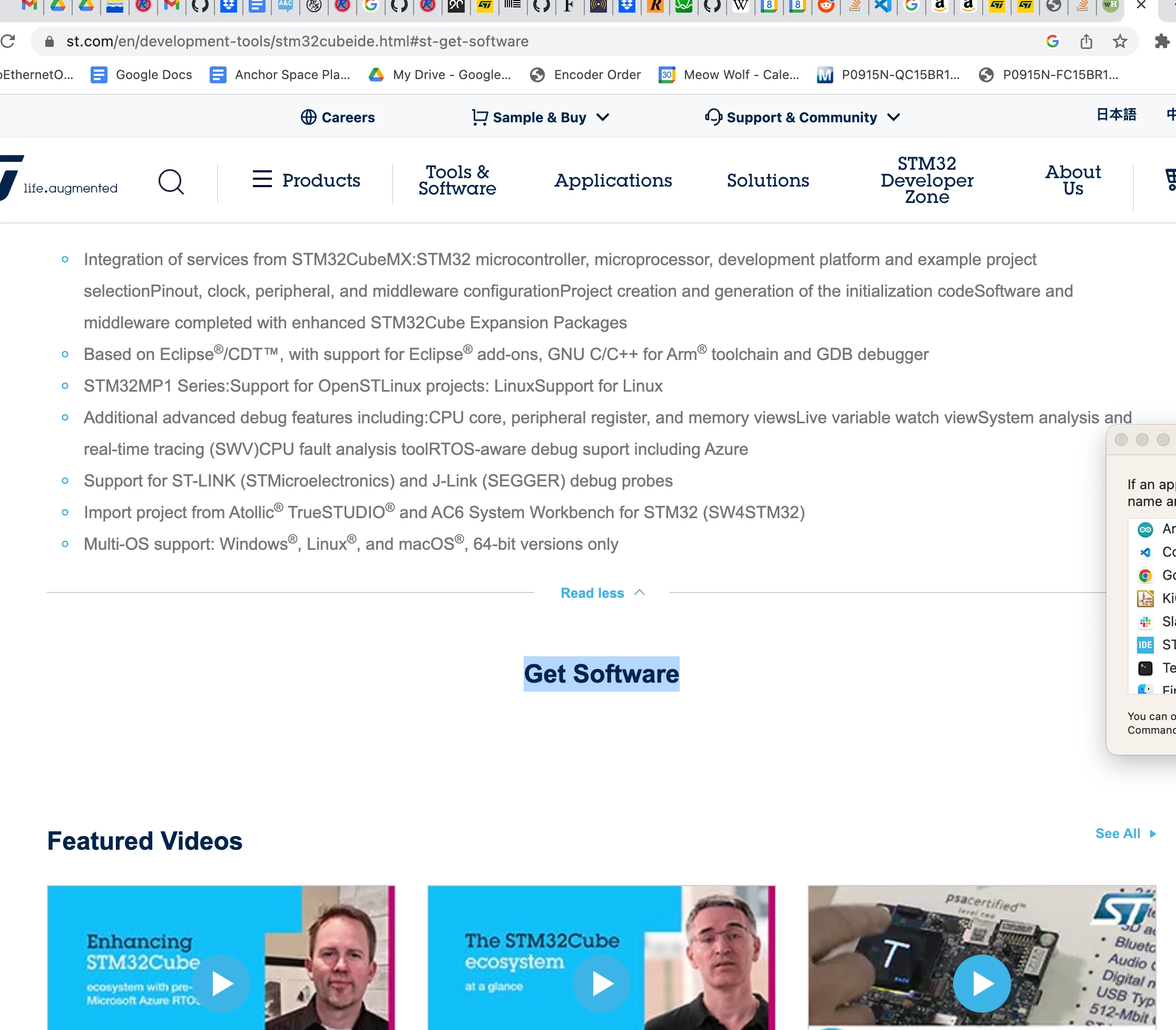Open the share icon in address bar

(1086, 42)
